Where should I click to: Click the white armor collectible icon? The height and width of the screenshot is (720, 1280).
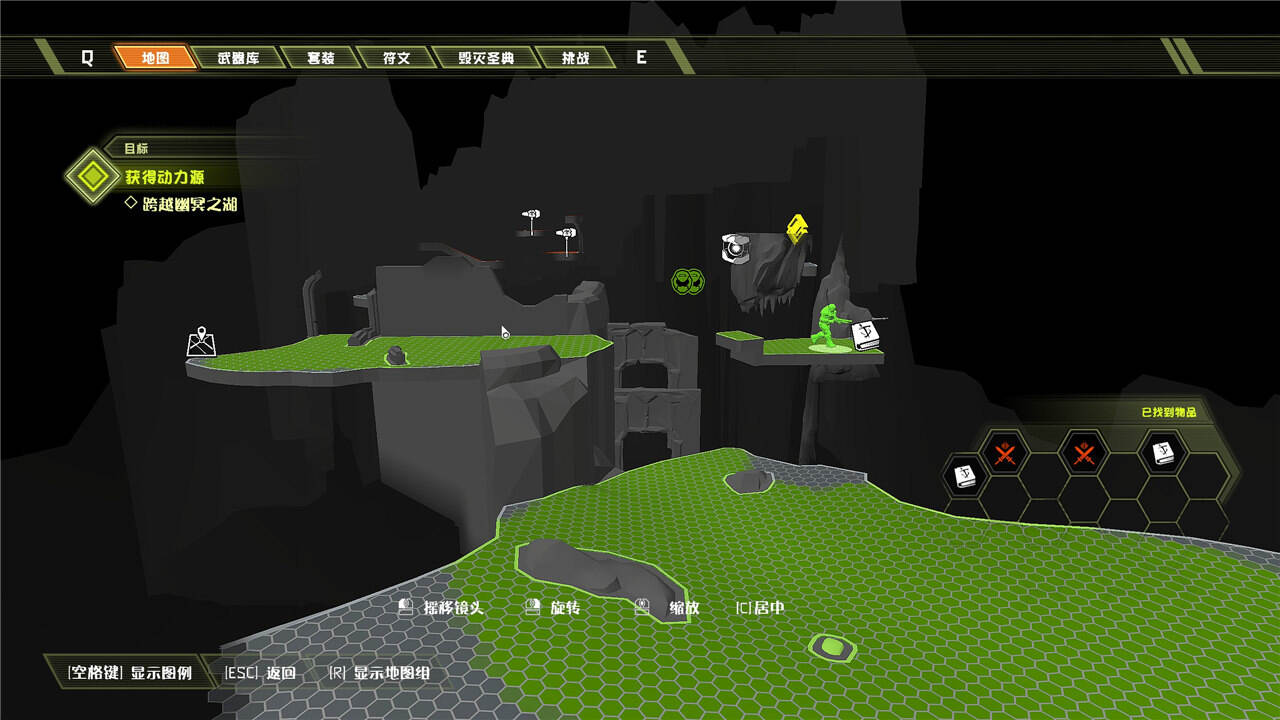pyautogui.click(x=736, y=248)
